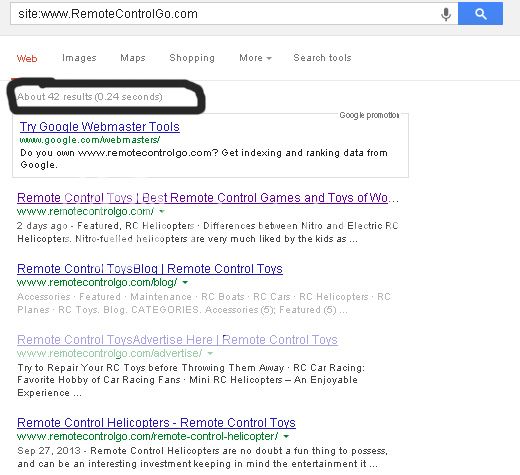This screenshot has height=475, width=520.
Task: Select the Web tab
Action: [x=27, y=59]
